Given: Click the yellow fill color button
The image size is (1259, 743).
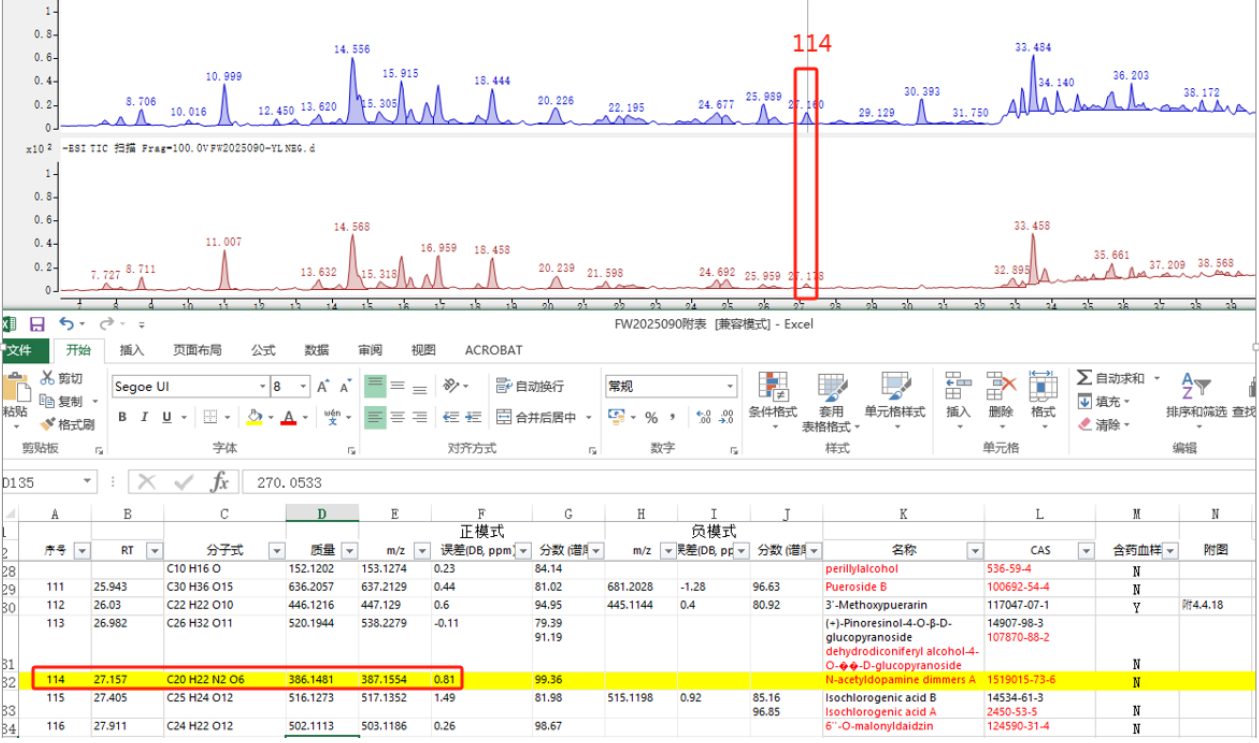Looking at the screenshot, I should (254, 417).
